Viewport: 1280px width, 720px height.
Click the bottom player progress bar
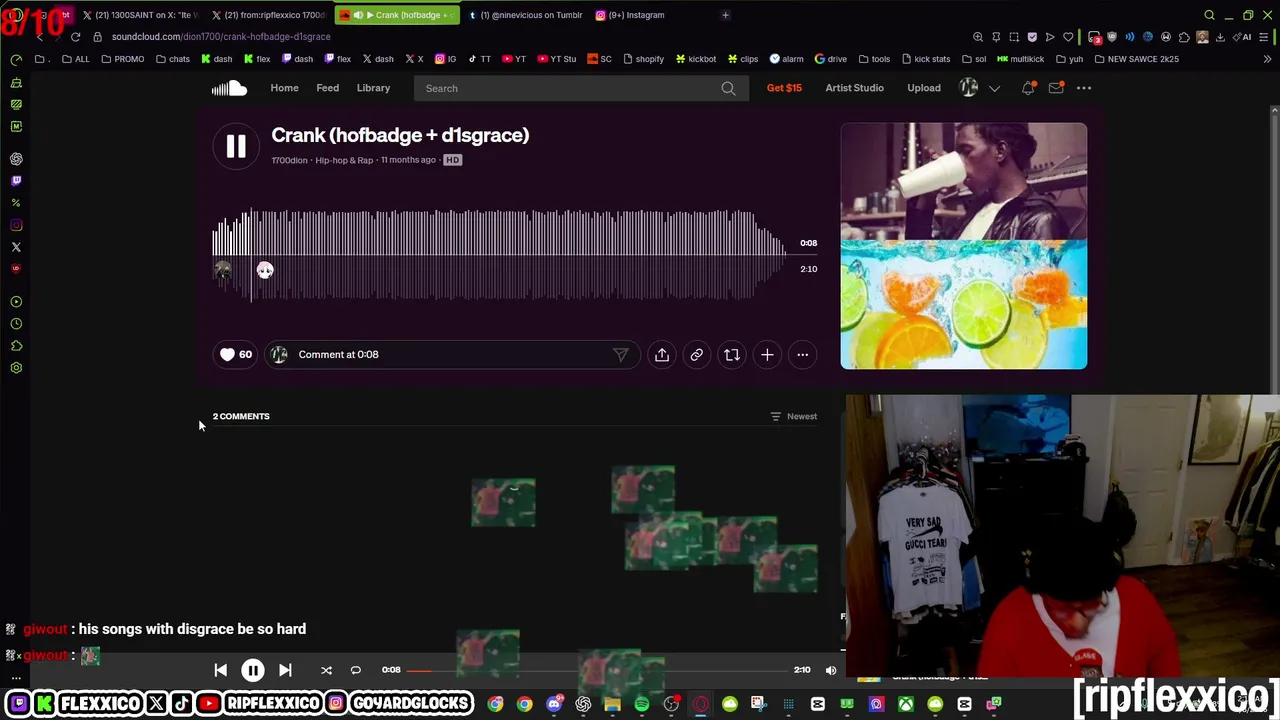click(x=597, y=670)
